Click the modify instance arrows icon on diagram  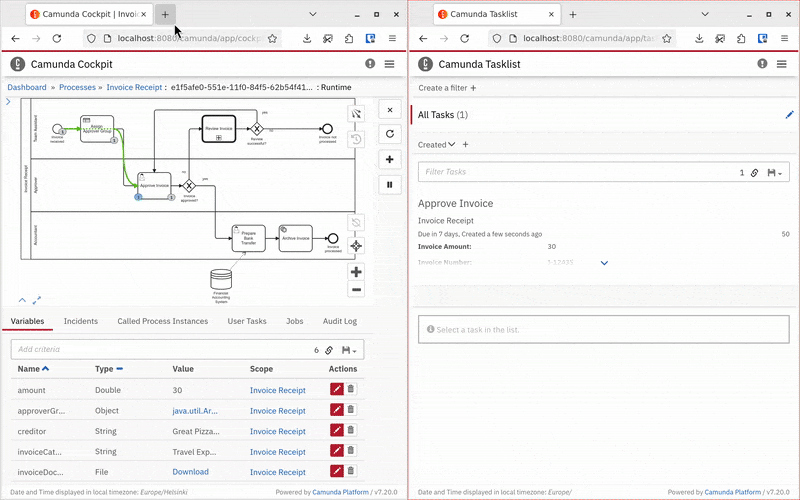(356, 114)
